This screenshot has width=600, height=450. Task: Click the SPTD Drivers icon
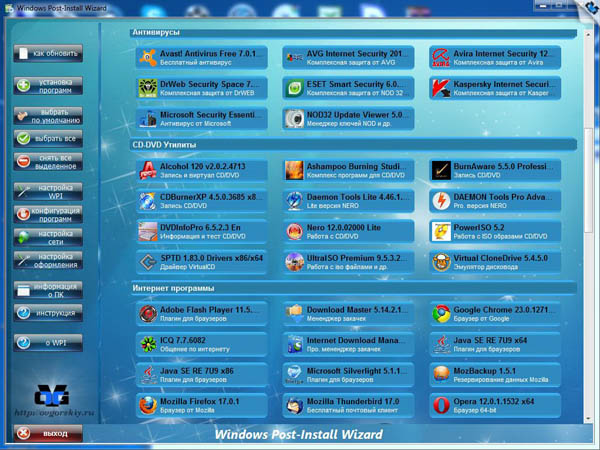click(148, 262)
